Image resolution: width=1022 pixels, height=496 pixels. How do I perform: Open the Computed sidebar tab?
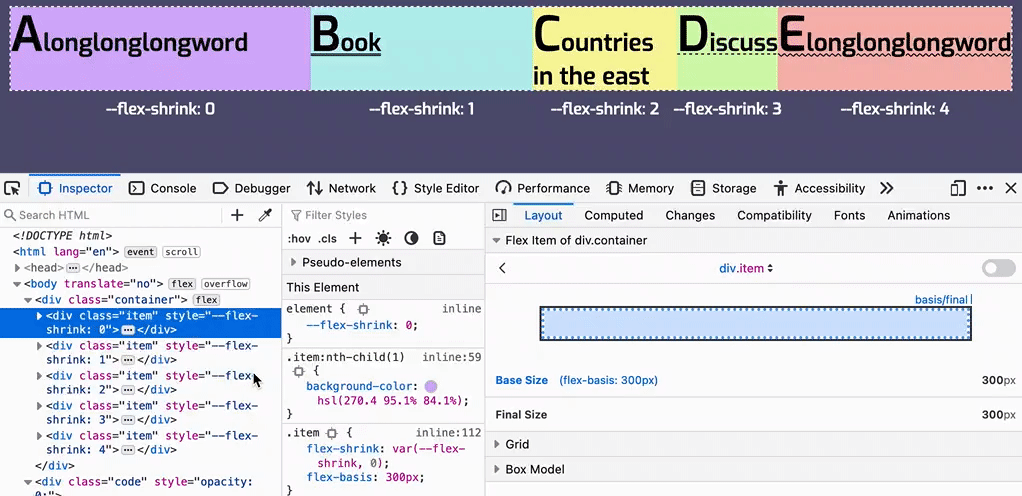[x=613, y=215]
